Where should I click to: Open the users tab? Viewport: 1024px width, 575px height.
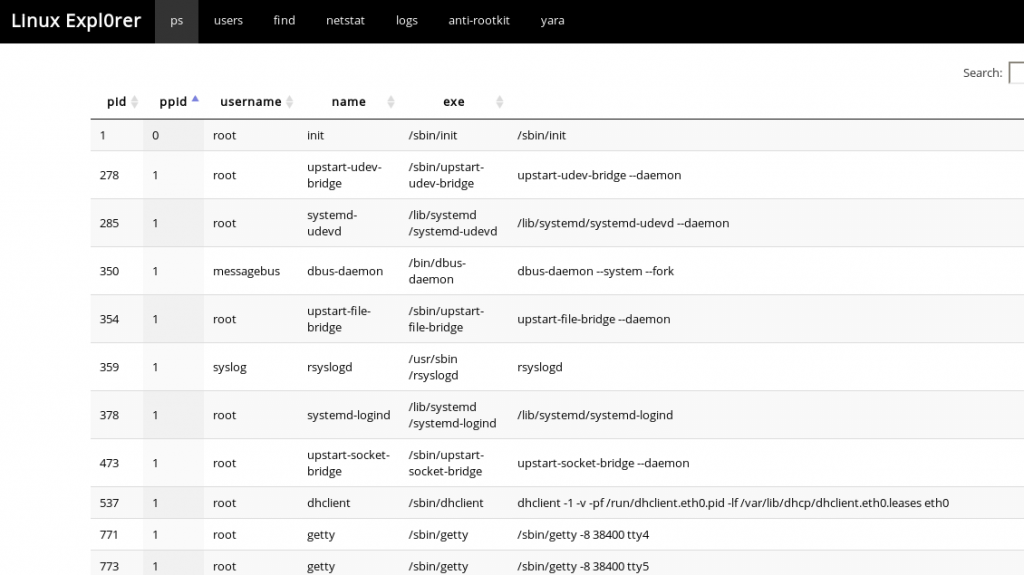tap(228, 21)
